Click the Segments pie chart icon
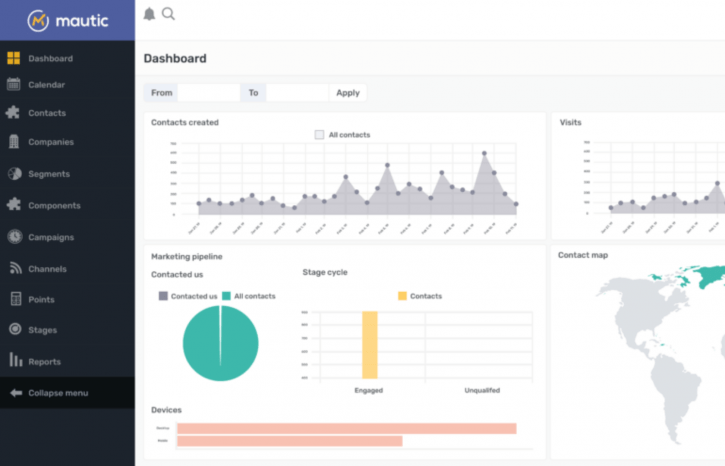This screenshot has height=466, width=725. (14, 174)
